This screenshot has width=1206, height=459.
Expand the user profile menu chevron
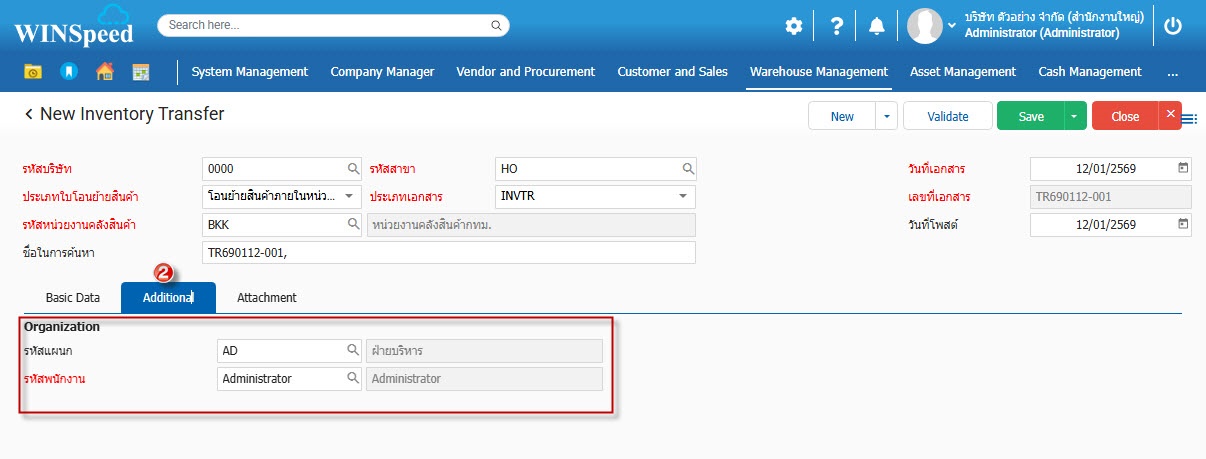coord(951,25)
